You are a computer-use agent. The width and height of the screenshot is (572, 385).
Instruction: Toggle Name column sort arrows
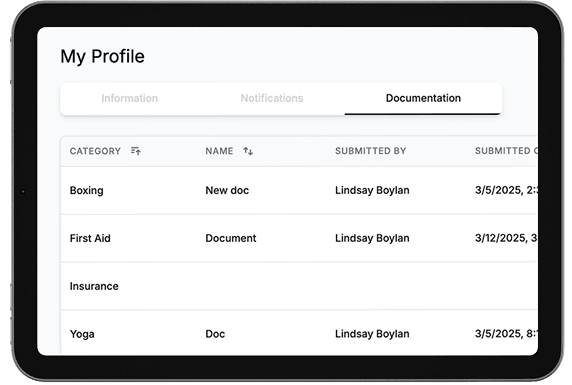click(x=248, y=151)
